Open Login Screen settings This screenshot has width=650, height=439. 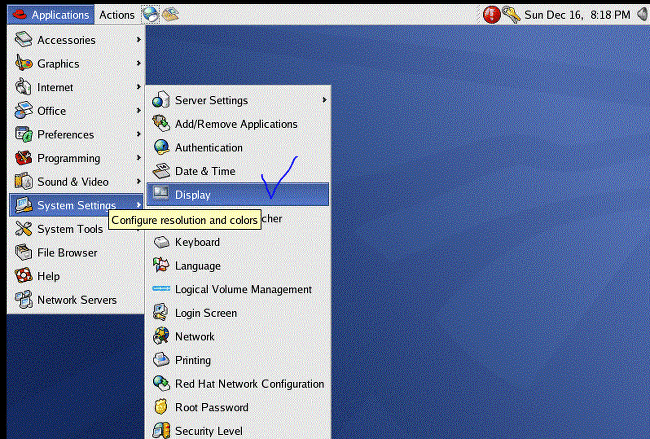[x=238, y=313]
